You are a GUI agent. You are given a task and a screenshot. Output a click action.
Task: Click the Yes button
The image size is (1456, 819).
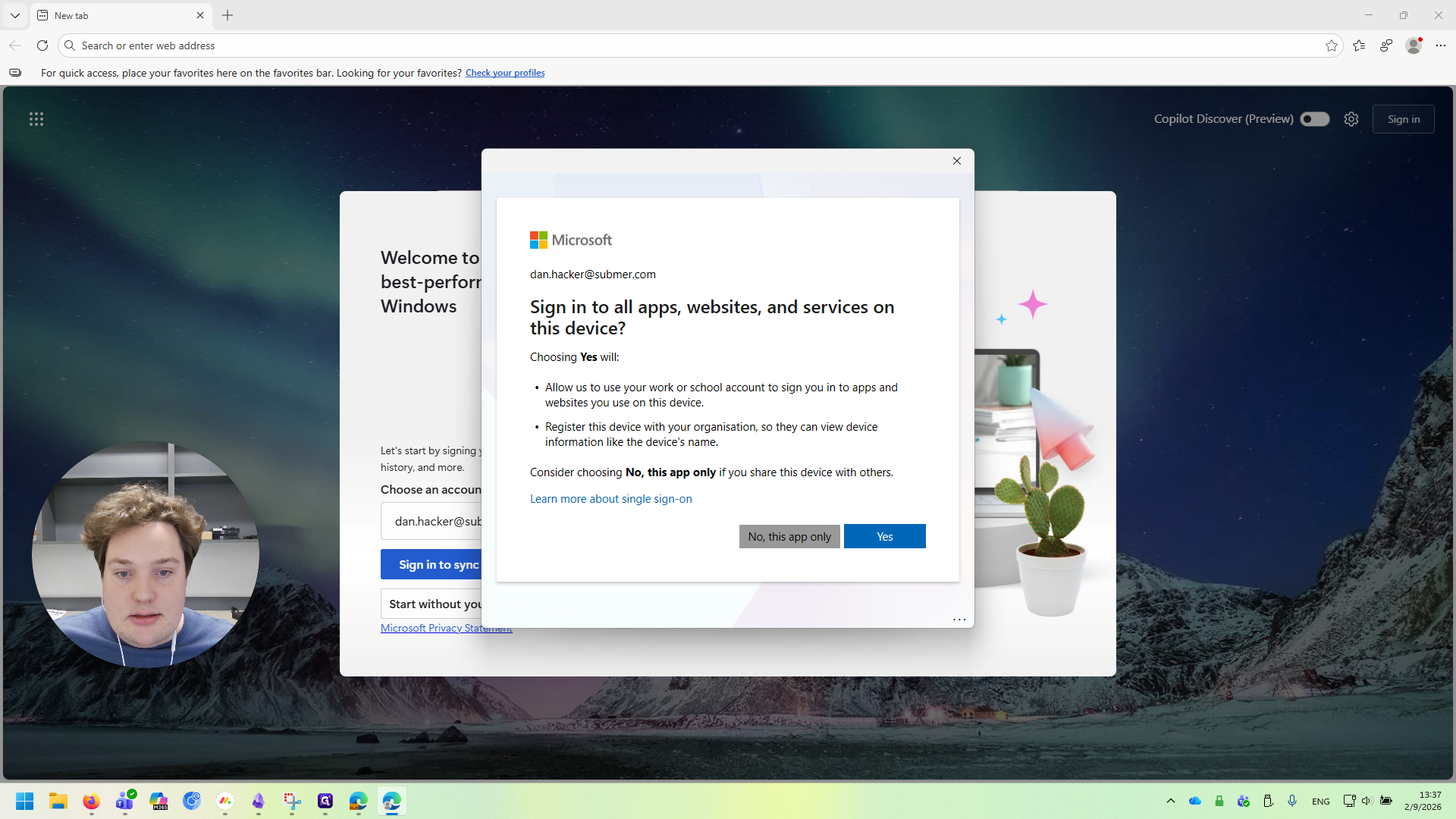click(885, 536)
